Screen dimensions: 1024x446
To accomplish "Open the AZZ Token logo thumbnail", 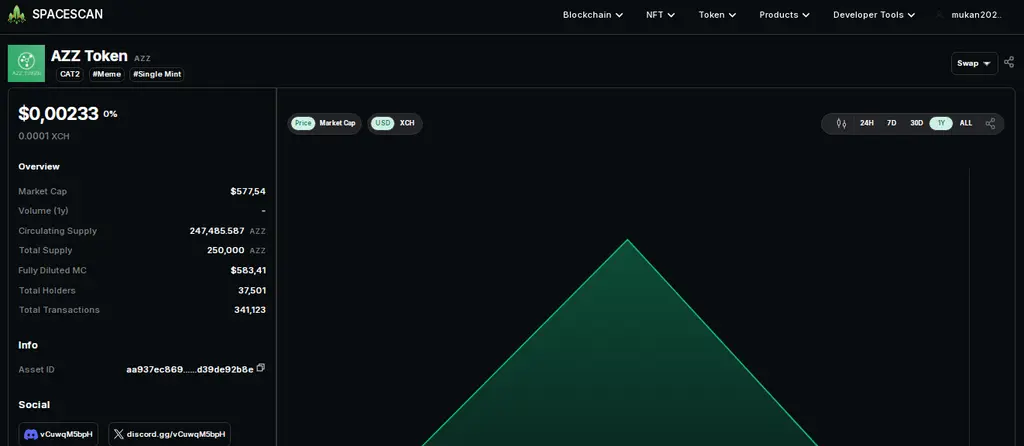I will coord(26,63).
